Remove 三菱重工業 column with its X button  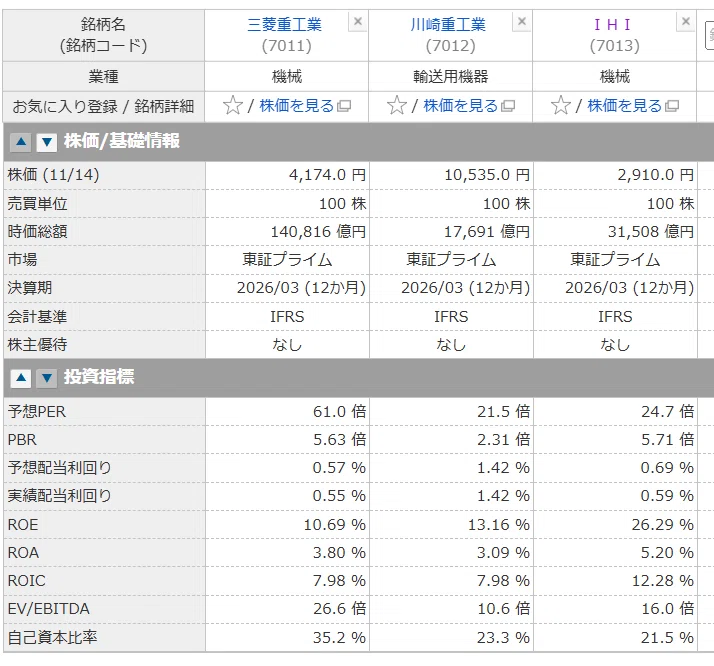pos(358,21)
